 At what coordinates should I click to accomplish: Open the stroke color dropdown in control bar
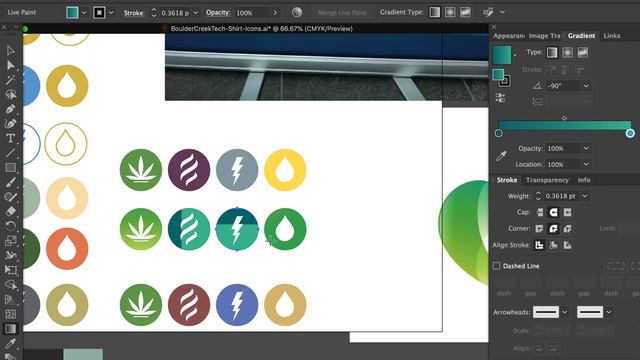click(x=111, y=13)
